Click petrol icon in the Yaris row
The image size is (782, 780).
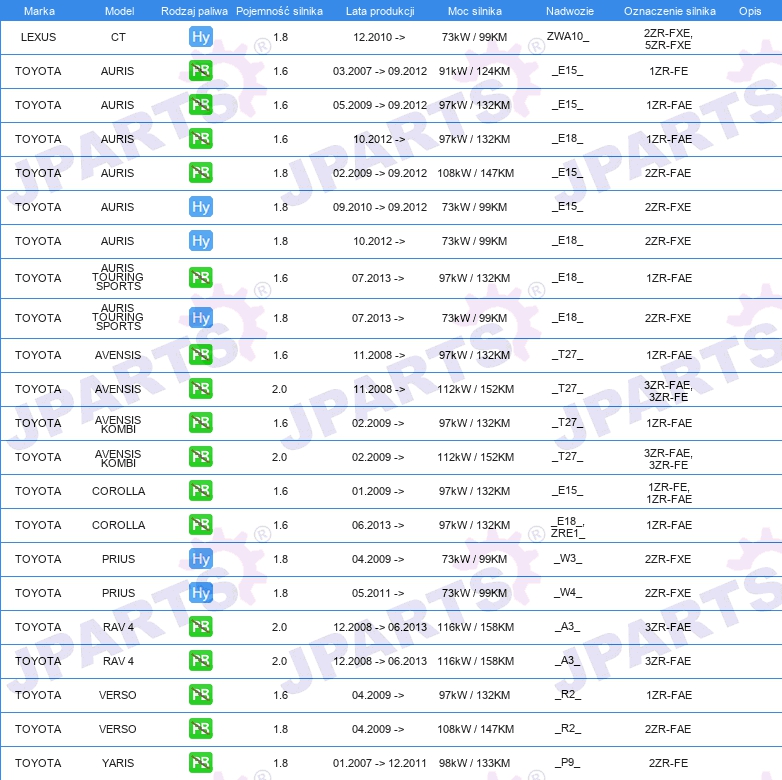201,763
